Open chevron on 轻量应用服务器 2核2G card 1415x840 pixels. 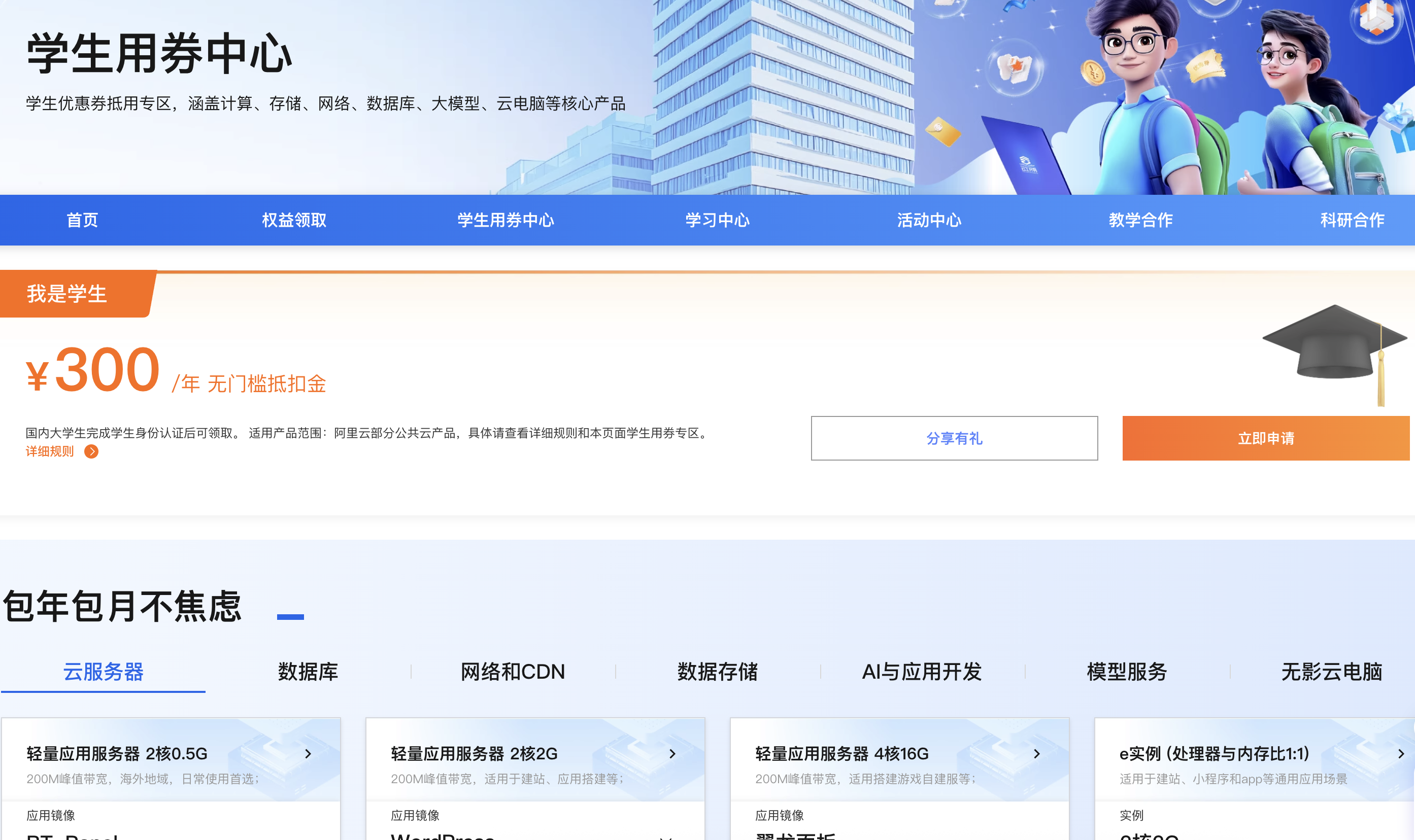(x=672, y=753)
